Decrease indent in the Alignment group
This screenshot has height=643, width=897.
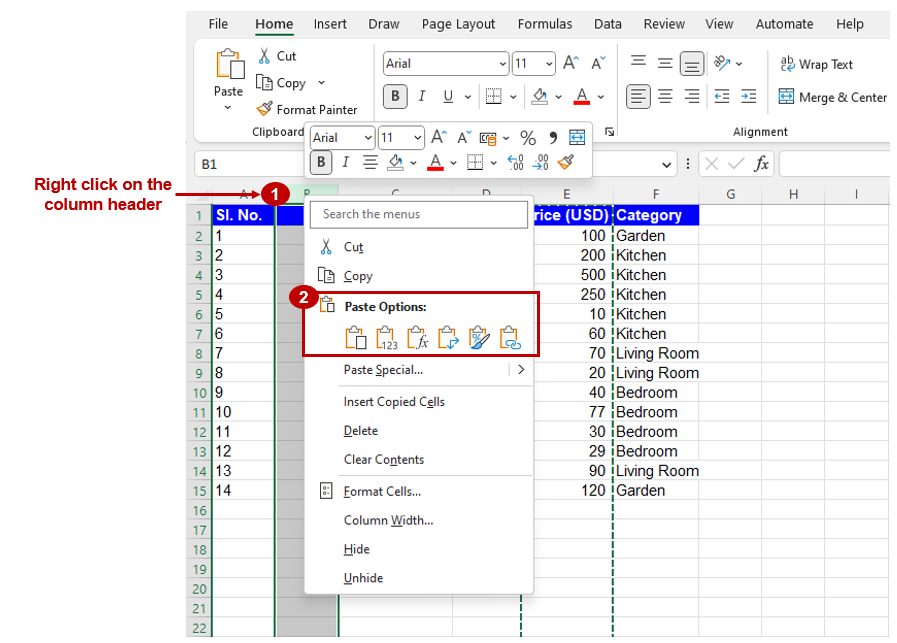[x=722, y=96]
